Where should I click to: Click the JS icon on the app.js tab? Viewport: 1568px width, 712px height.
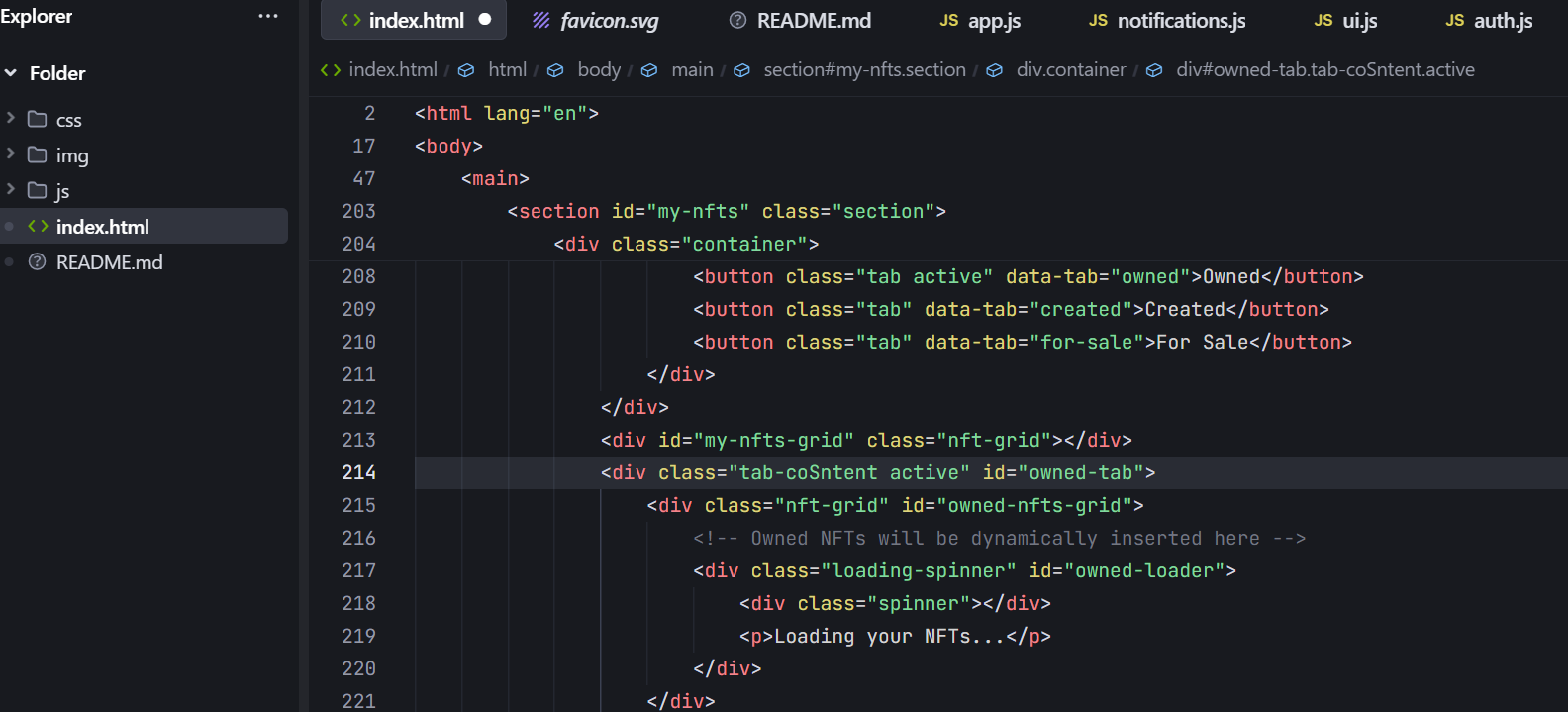(949, 20)
